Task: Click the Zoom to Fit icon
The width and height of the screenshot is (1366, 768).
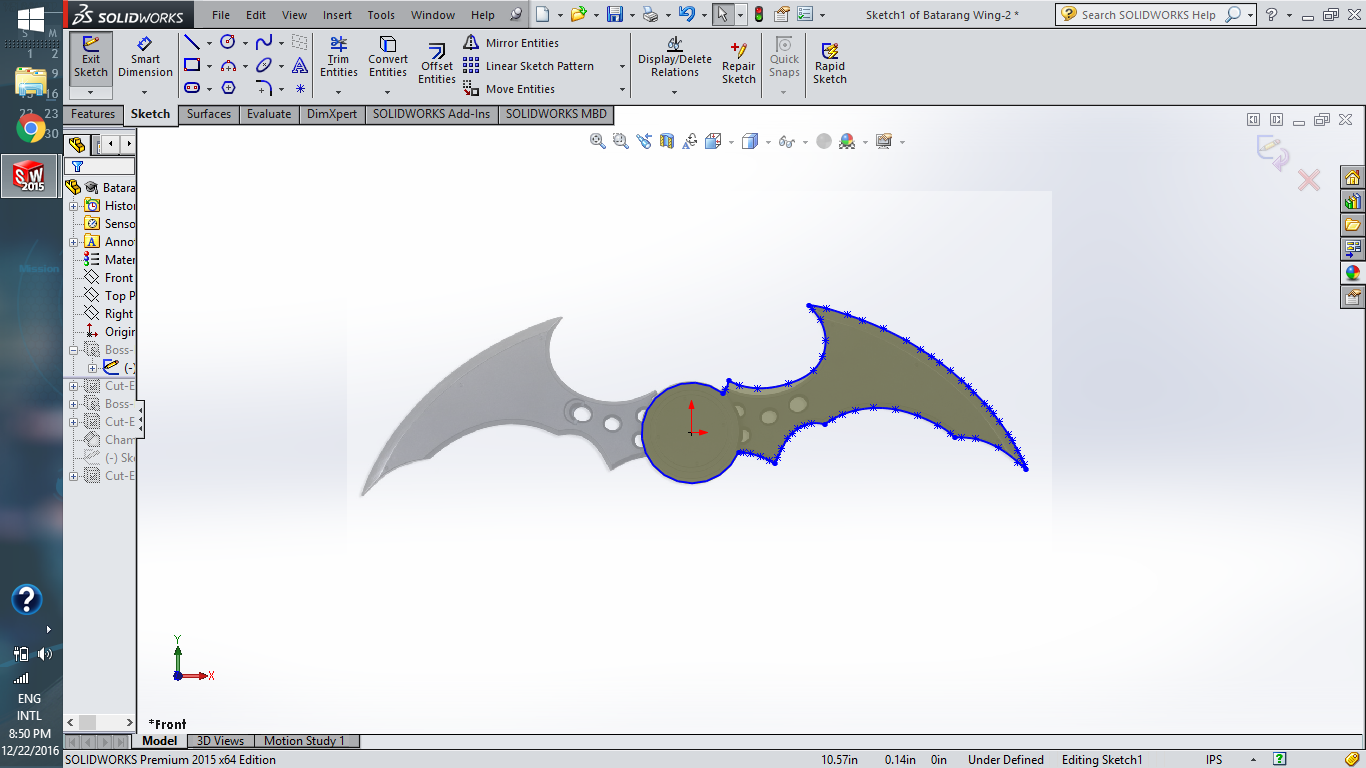Action: [x=598, y=141]
